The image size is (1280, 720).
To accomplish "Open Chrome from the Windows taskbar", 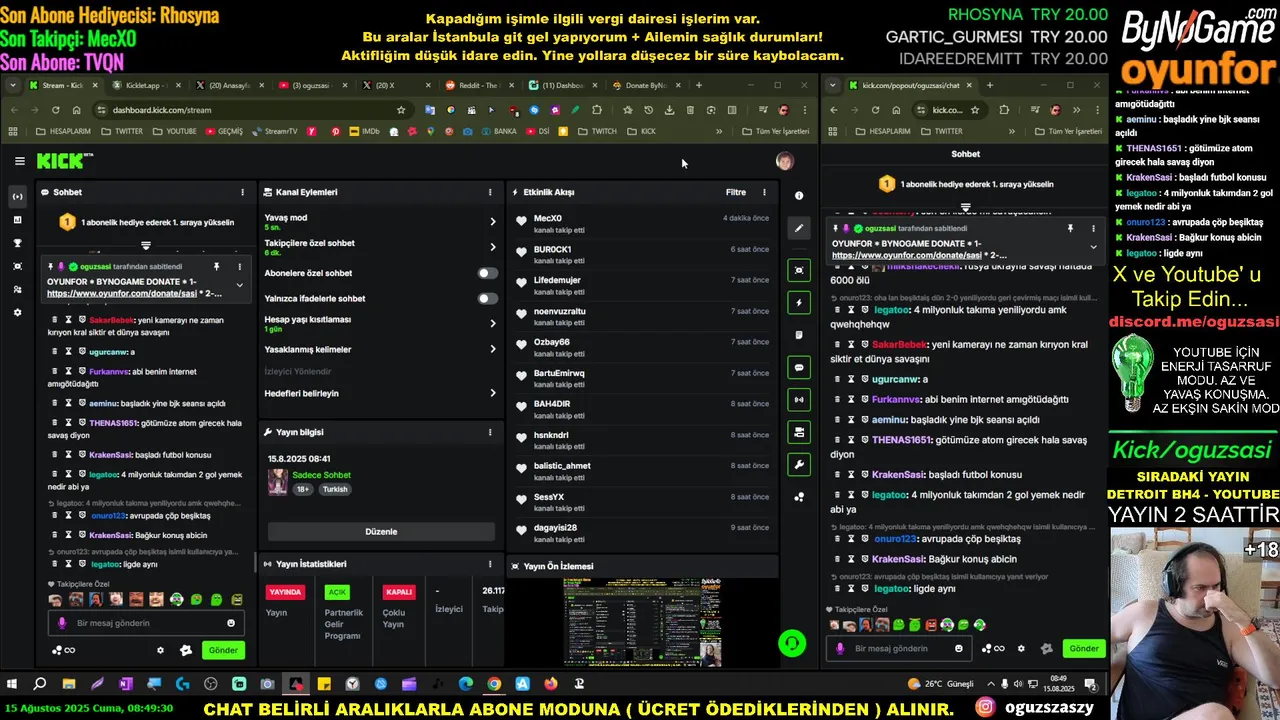I will (x=494, y=684).
